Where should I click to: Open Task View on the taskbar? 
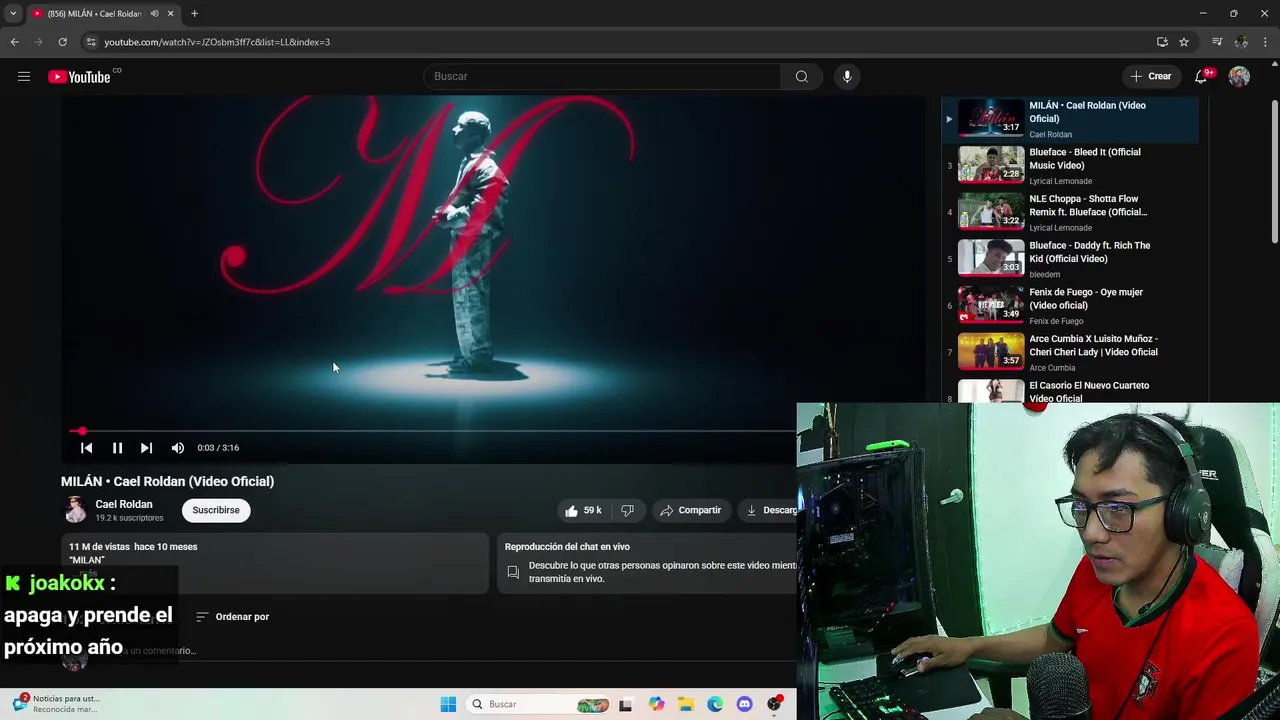tap(626, 704)
